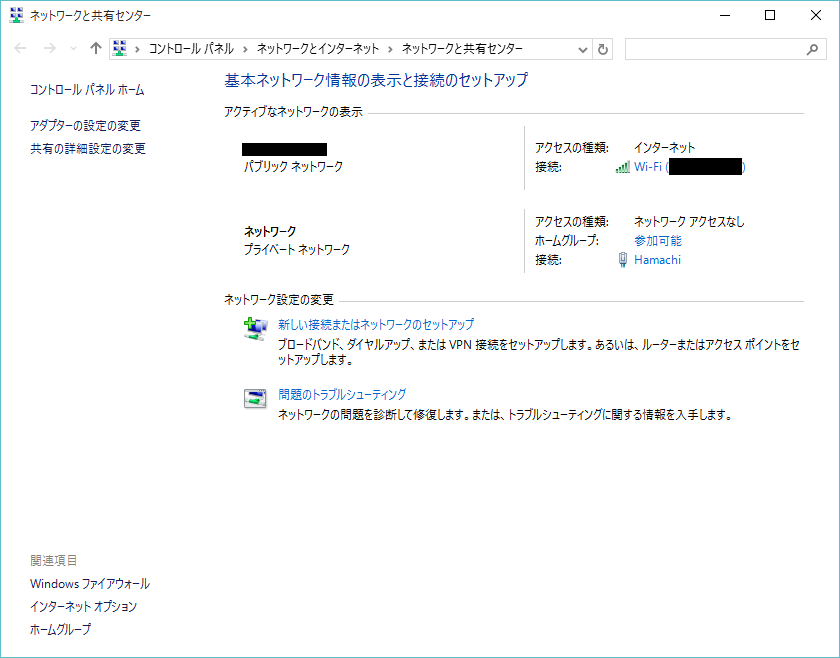Click the back navigation arrow
Viewport: 840px width, 658px height.
point(21,48)
